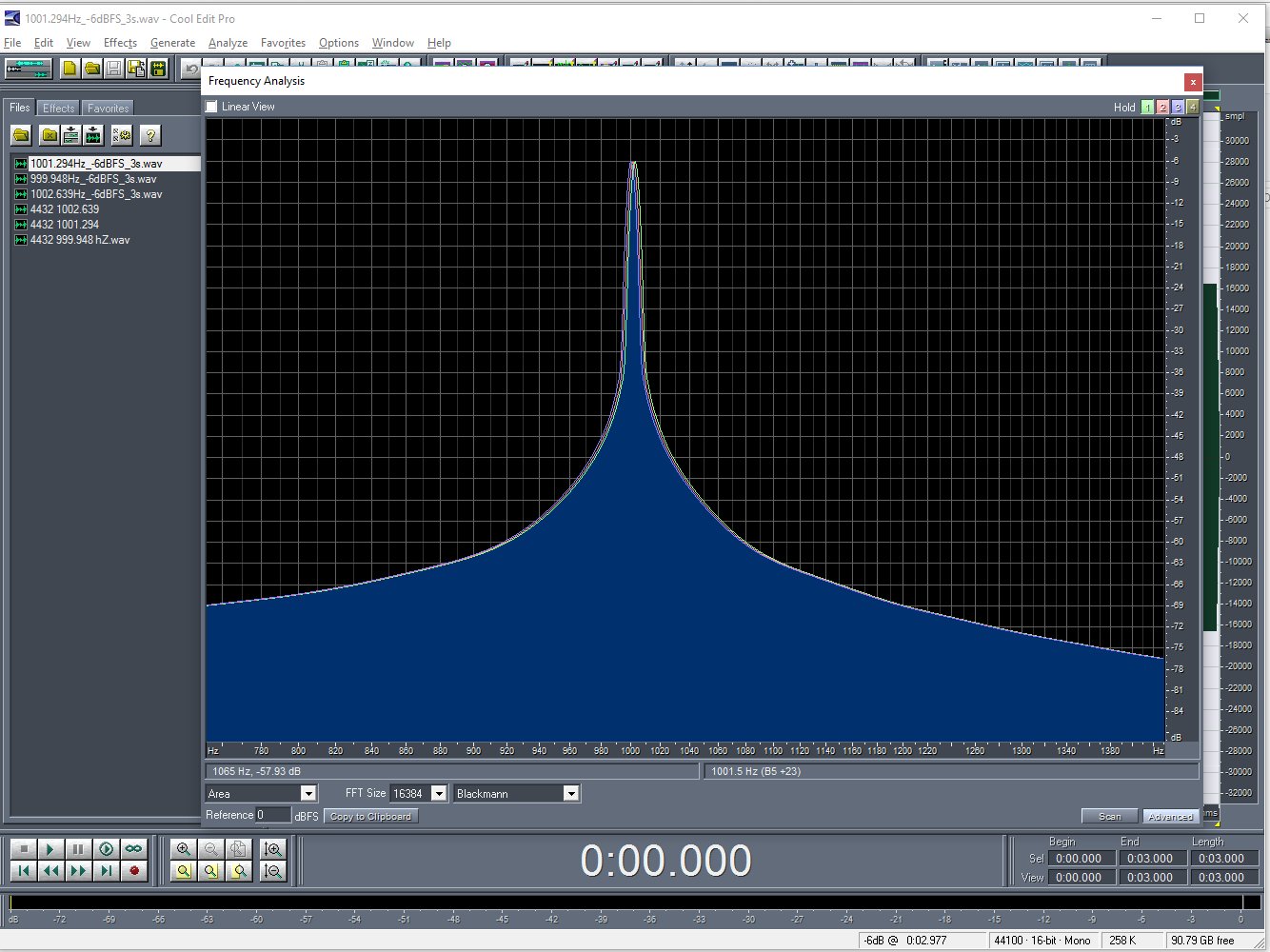1270x952 pixels.
Task: Close the Frequency Analysis window
Action: 1192,82
